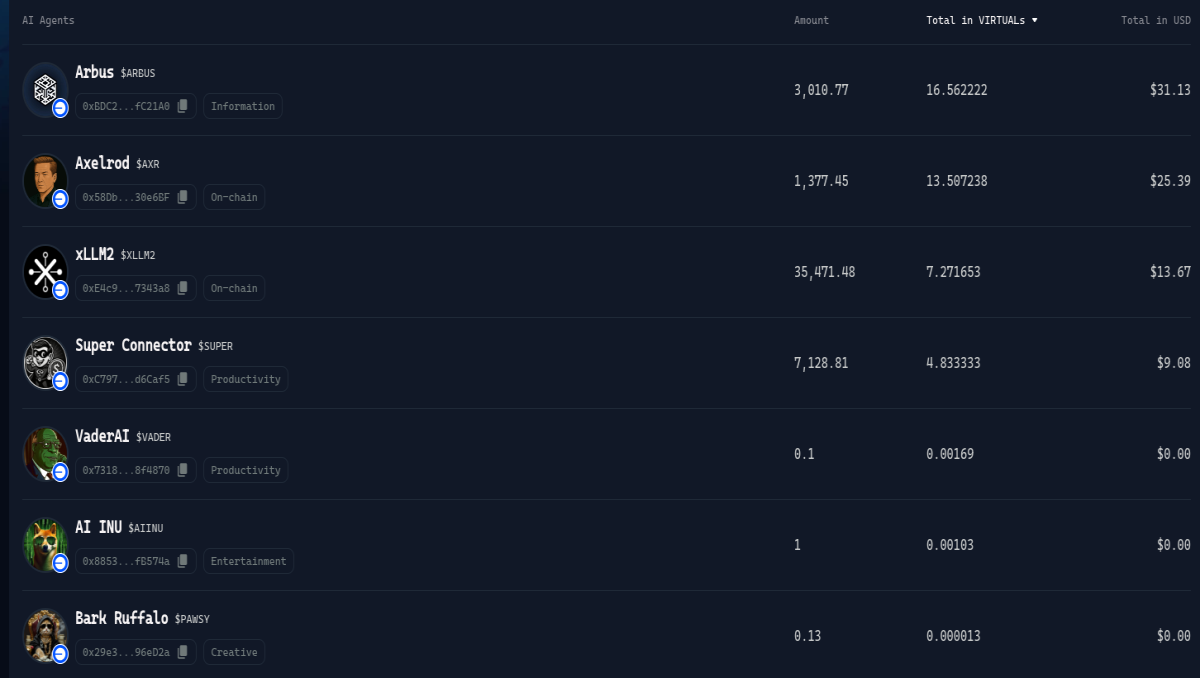
Task: Sort by Total in VIRTUALs arrow
Action: coord(1034,20)
